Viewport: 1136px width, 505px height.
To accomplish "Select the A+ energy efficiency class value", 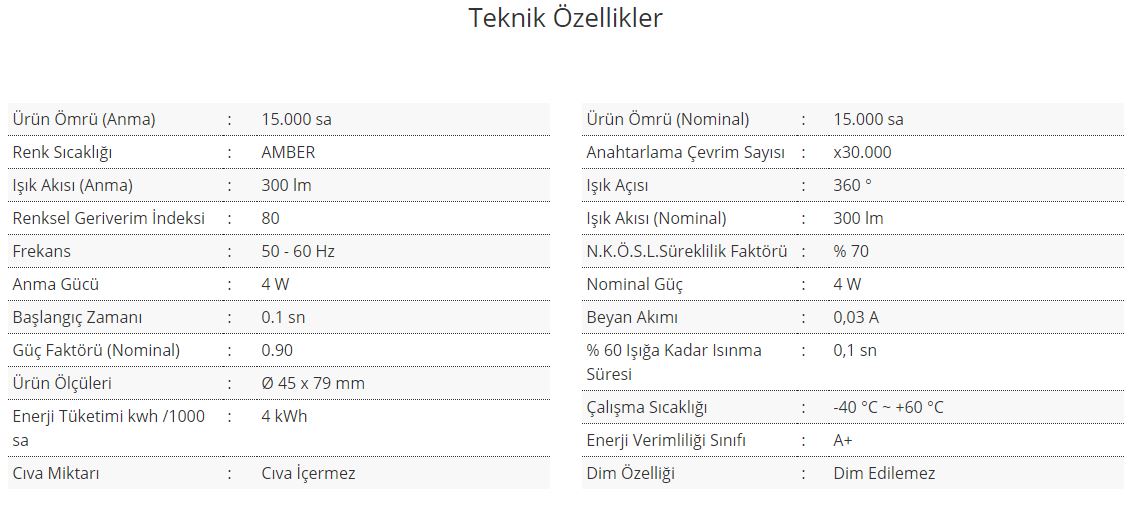I will point(843,441).
